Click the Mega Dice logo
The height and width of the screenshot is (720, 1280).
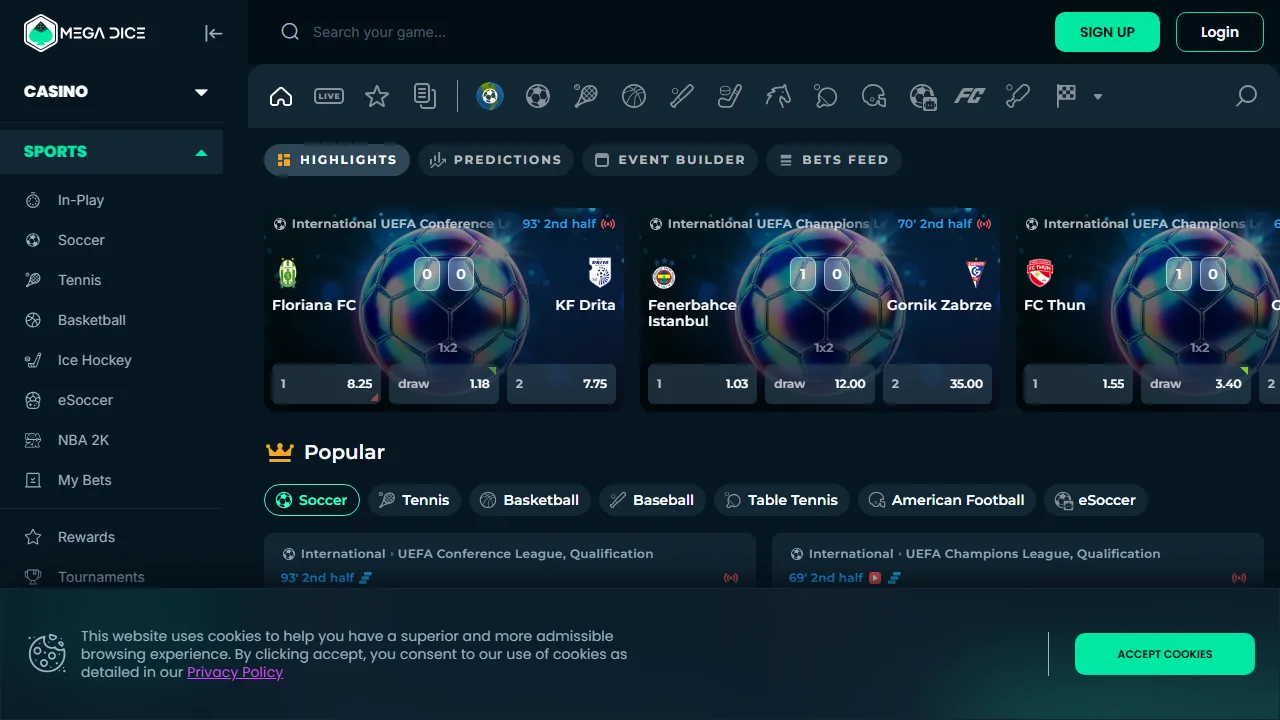pyautogui.click(x=85, y=33)
